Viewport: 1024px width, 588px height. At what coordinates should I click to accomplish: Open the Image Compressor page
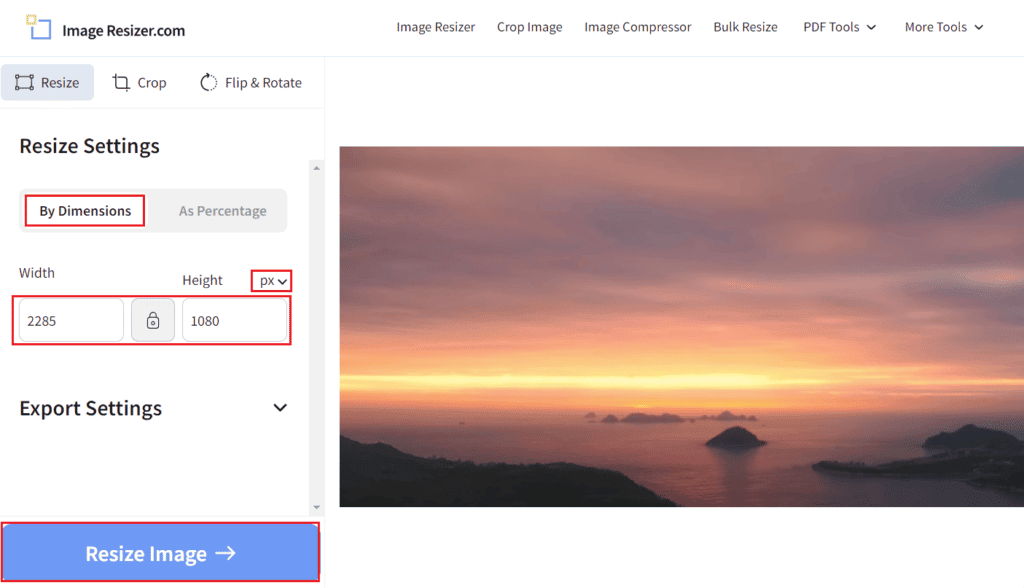[638, 27]
